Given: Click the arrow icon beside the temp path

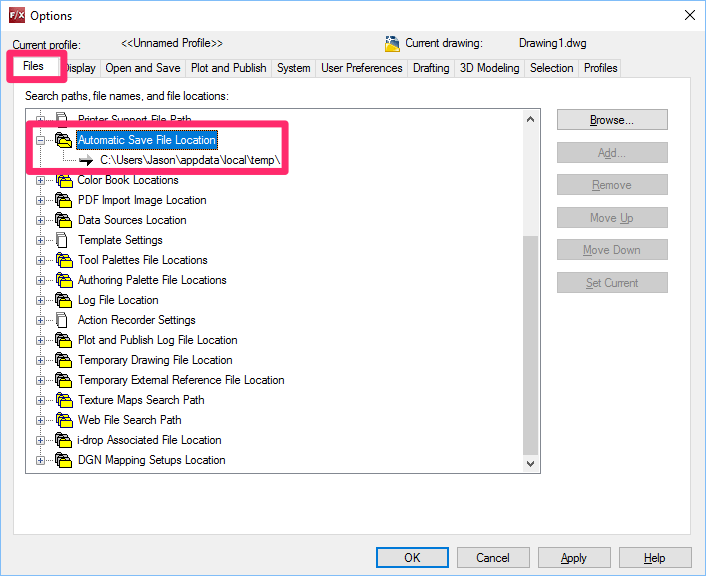Looking at the screenshot, I should 86,160.
